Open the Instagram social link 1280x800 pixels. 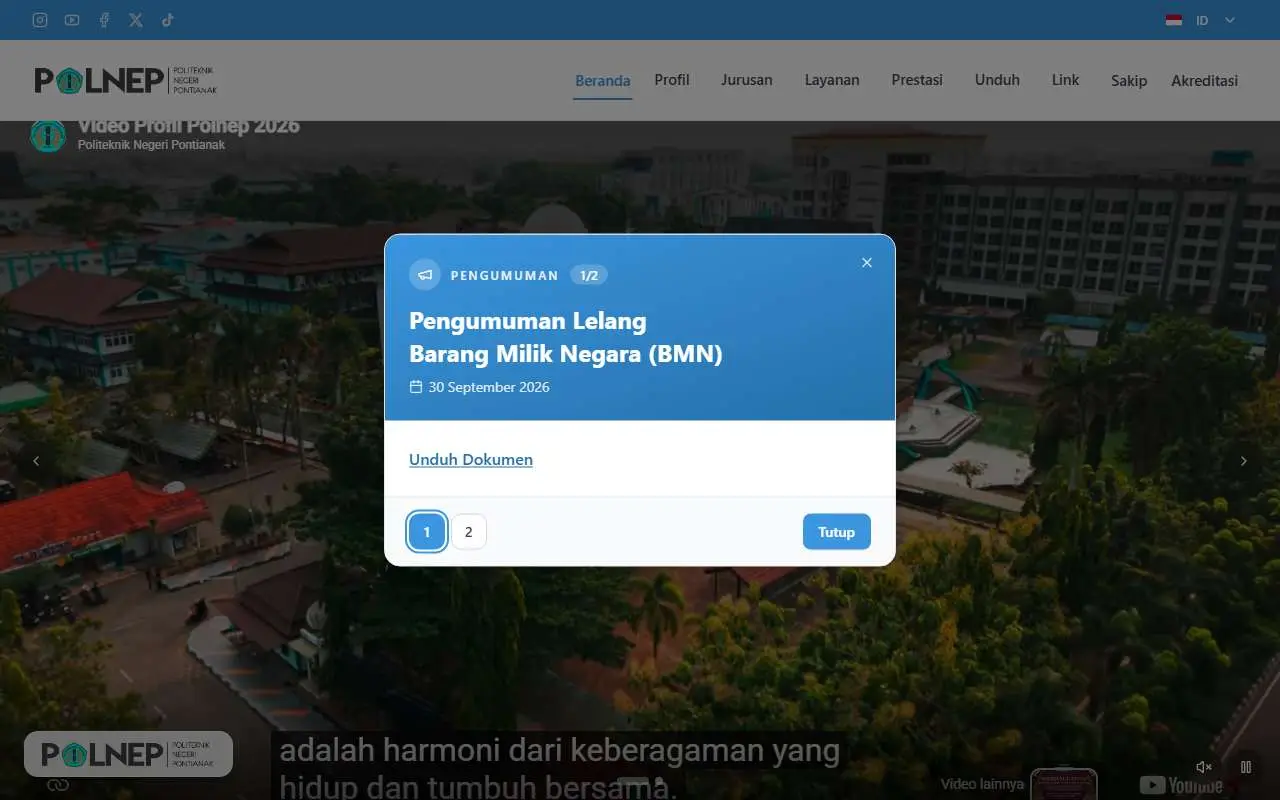40,20
